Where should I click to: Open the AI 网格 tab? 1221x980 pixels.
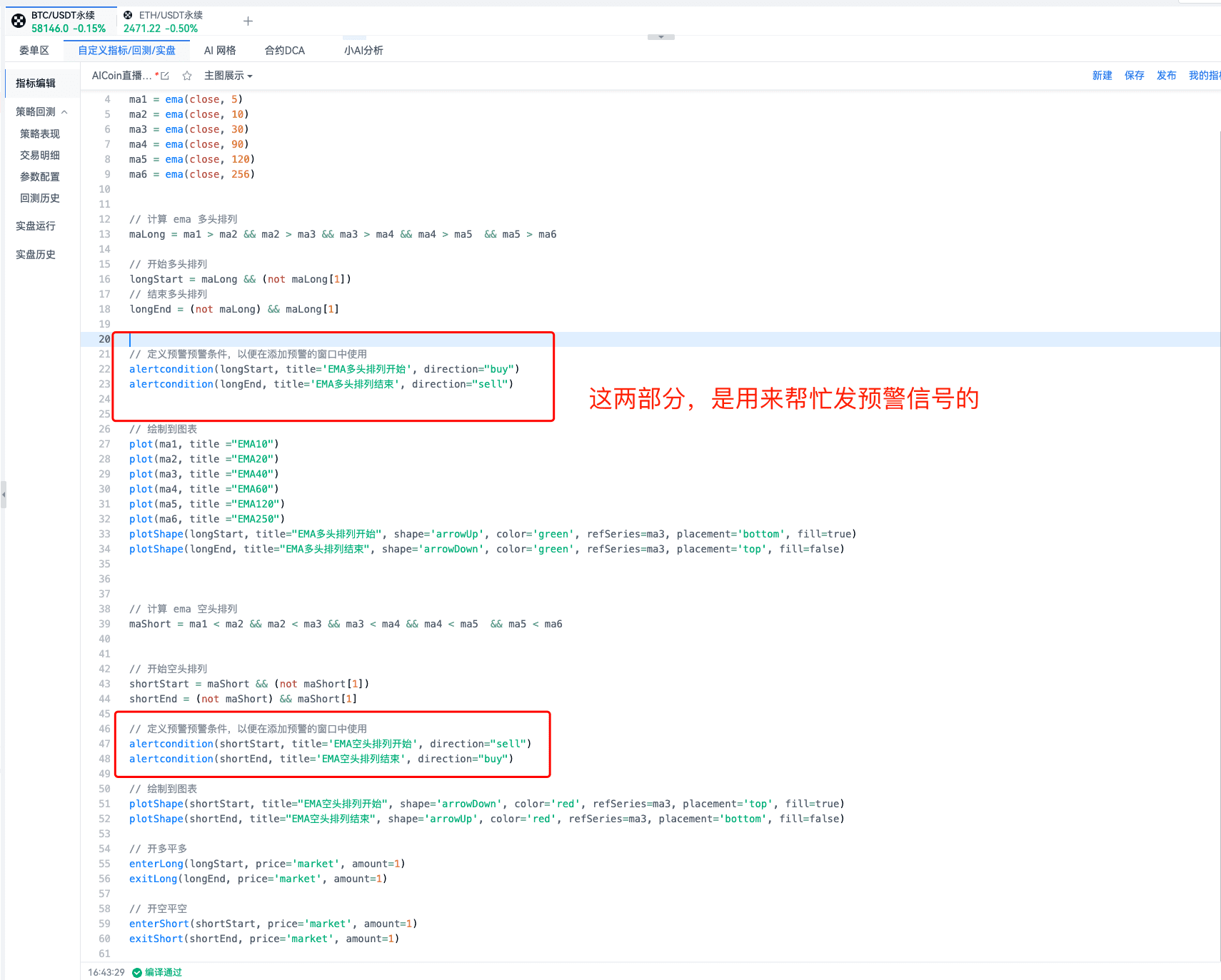(220, 50)
